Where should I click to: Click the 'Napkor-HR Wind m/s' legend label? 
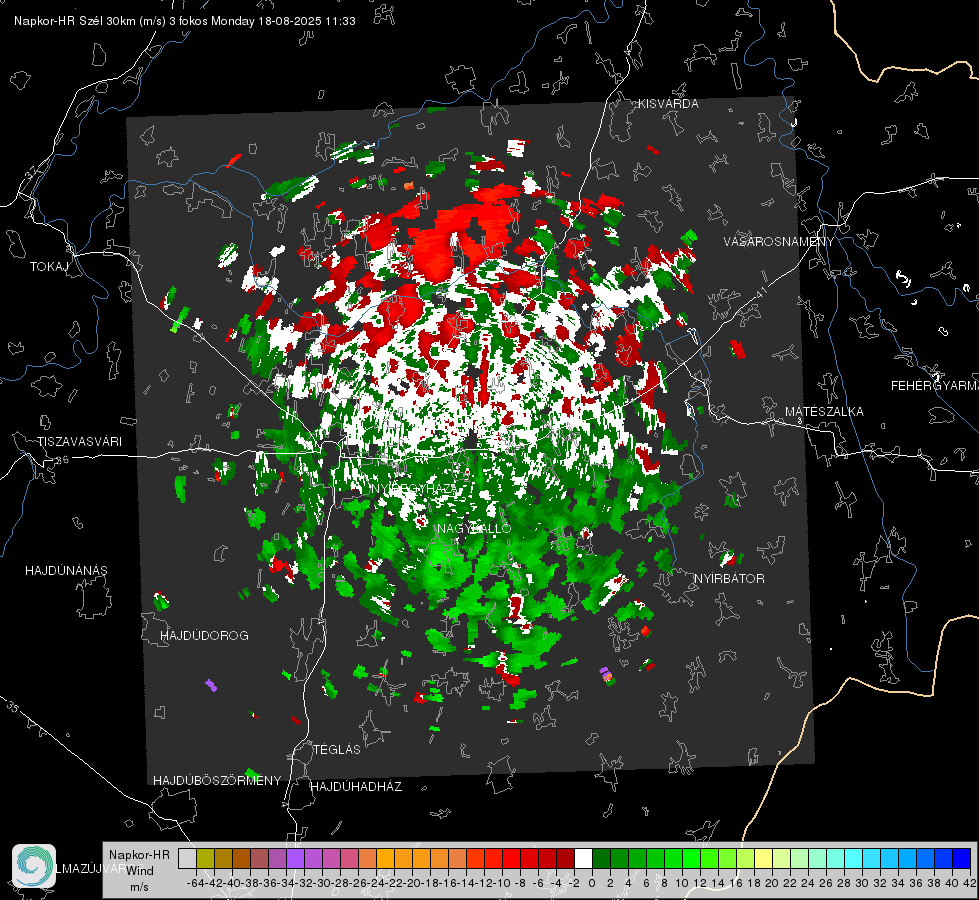pos(139,870)
